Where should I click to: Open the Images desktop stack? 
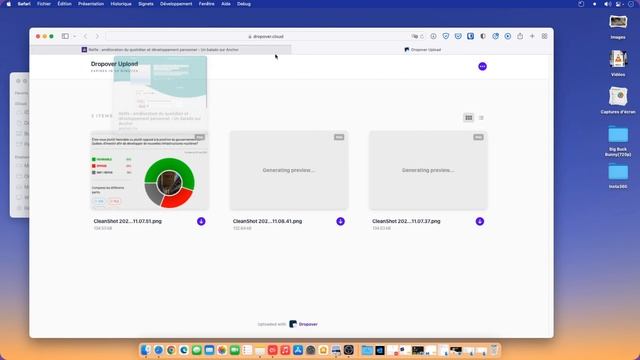[618, 27]
